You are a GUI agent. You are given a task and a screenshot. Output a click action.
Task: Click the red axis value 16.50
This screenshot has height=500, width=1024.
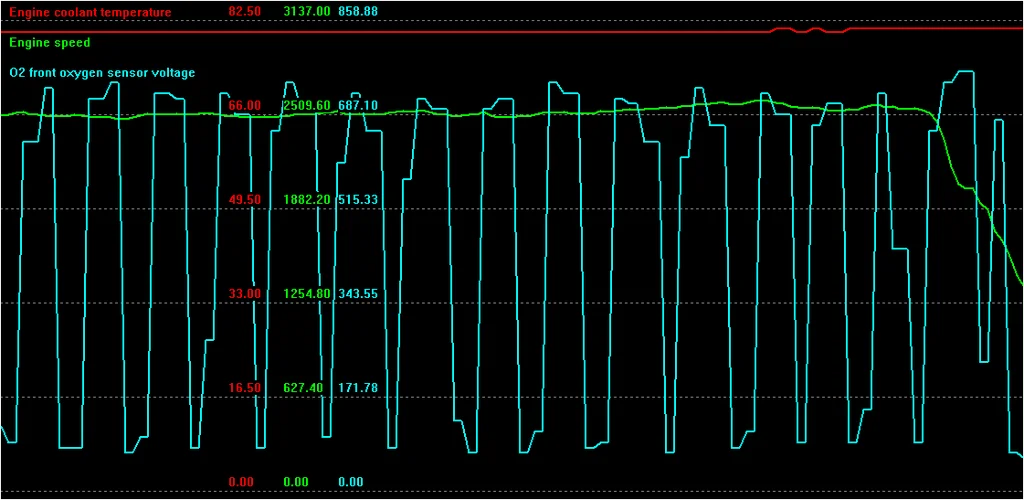[245, 388]
